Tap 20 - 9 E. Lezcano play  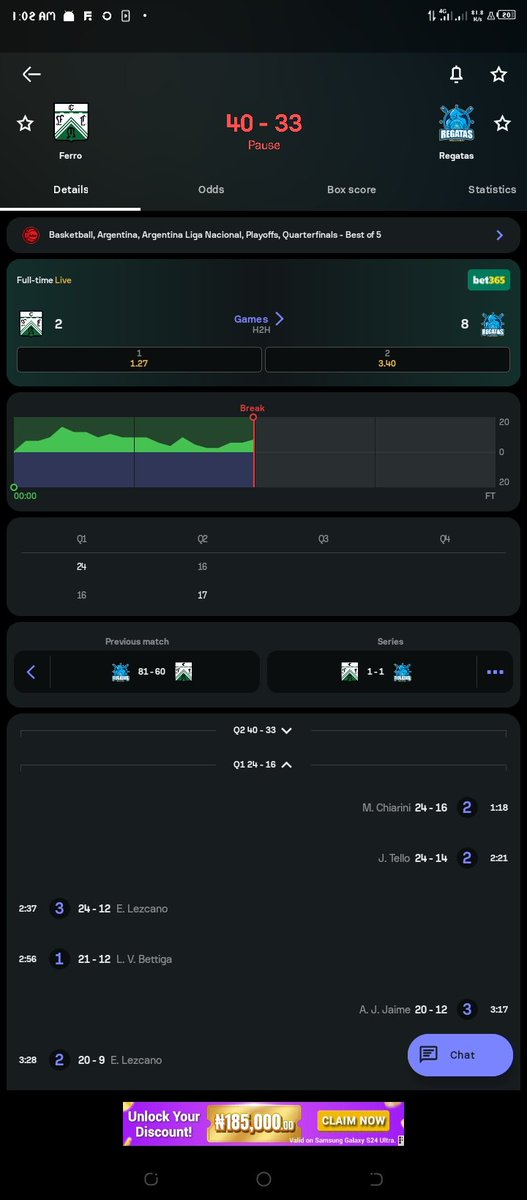tap(120, 1060)
